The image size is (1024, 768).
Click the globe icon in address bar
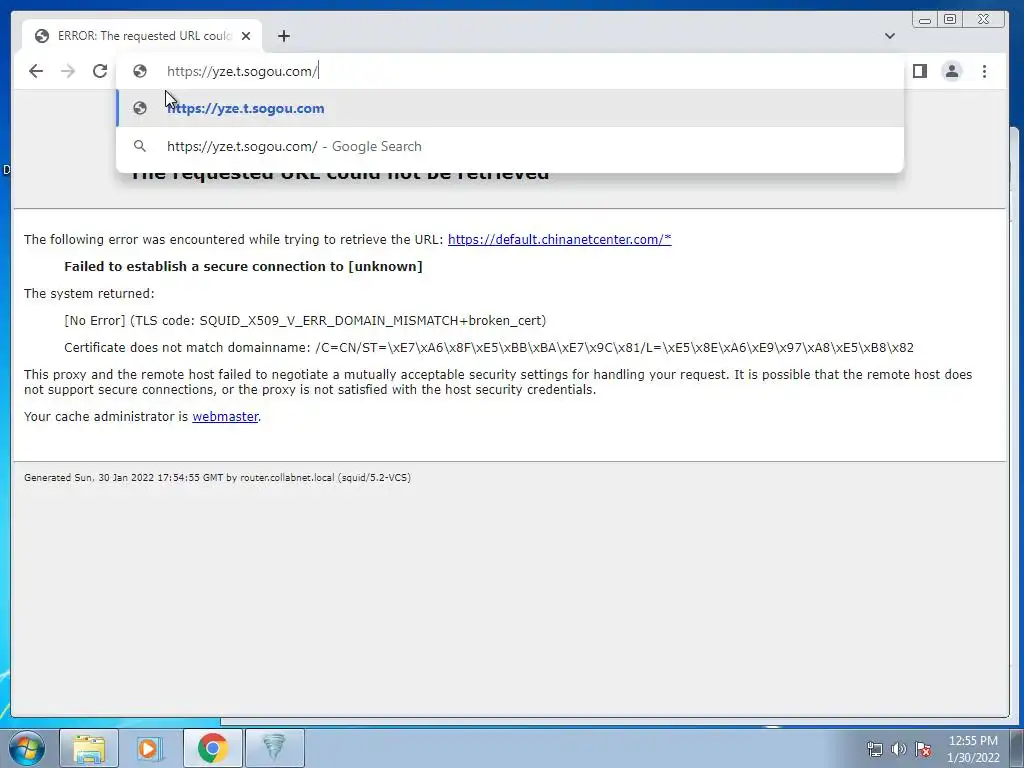140,71
